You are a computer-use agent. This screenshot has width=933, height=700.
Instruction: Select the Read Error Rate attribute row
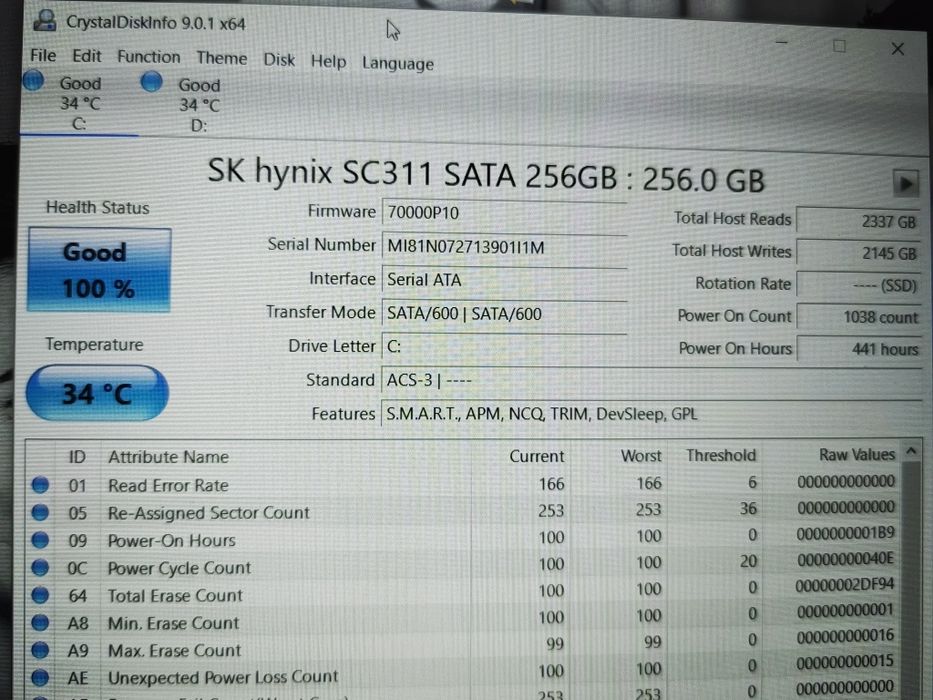[464, 484]
